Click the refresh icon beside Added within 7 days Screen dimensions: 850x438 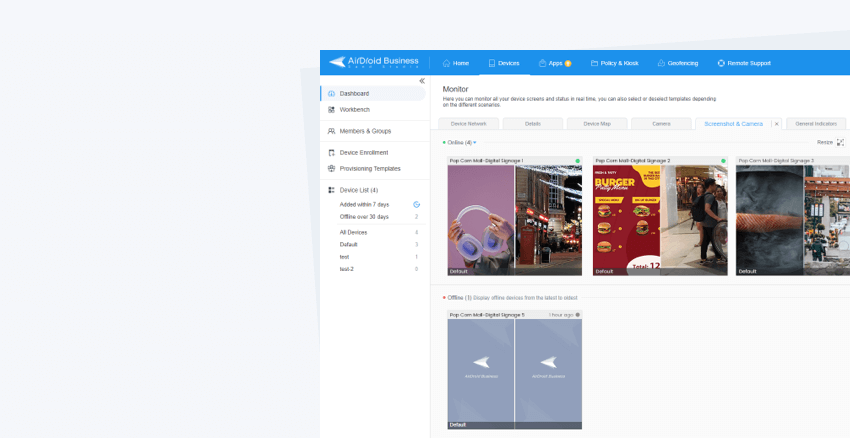coord(416,204)
